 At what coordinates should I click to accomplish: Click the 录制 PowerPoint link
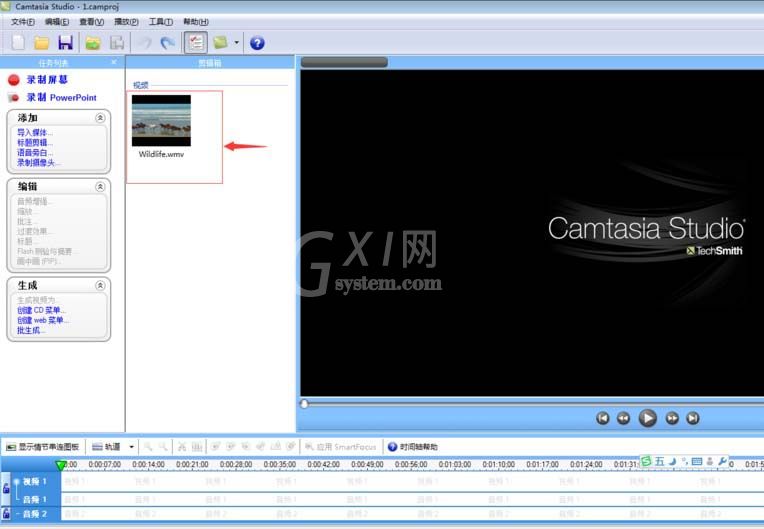point(61,97)
